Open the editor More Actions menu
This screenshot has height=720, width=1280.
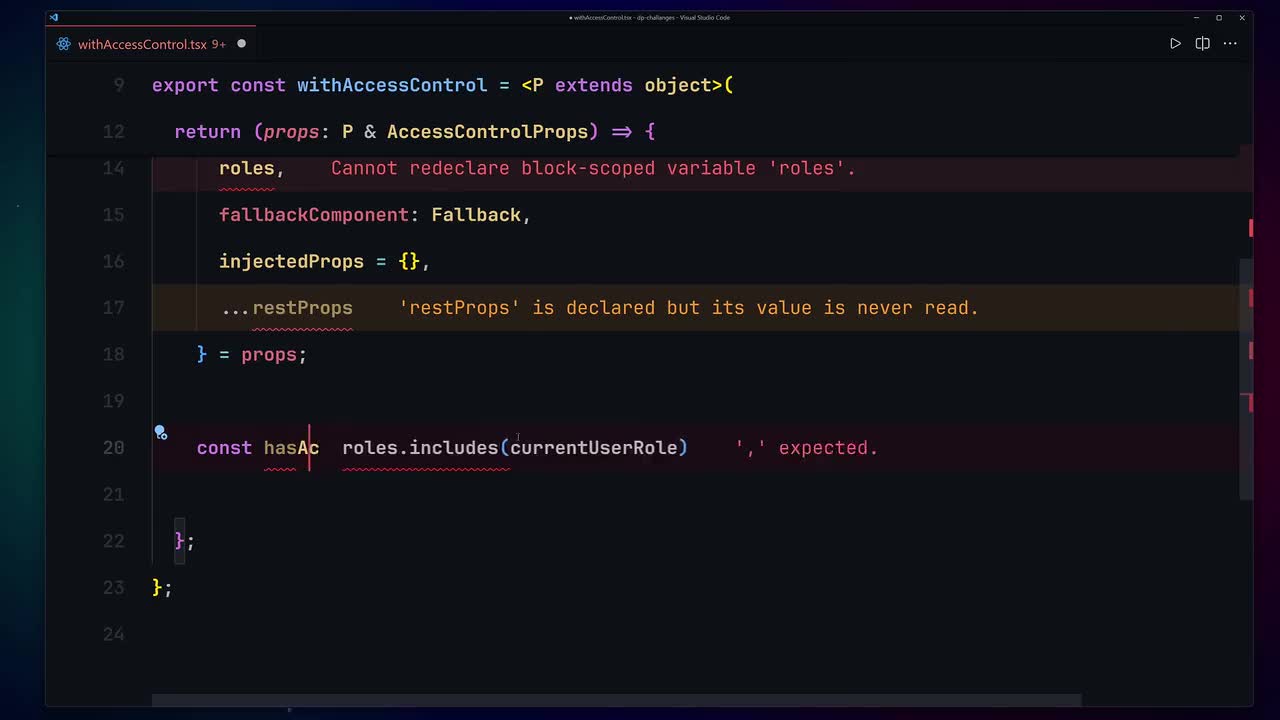tap(1231, 44)
